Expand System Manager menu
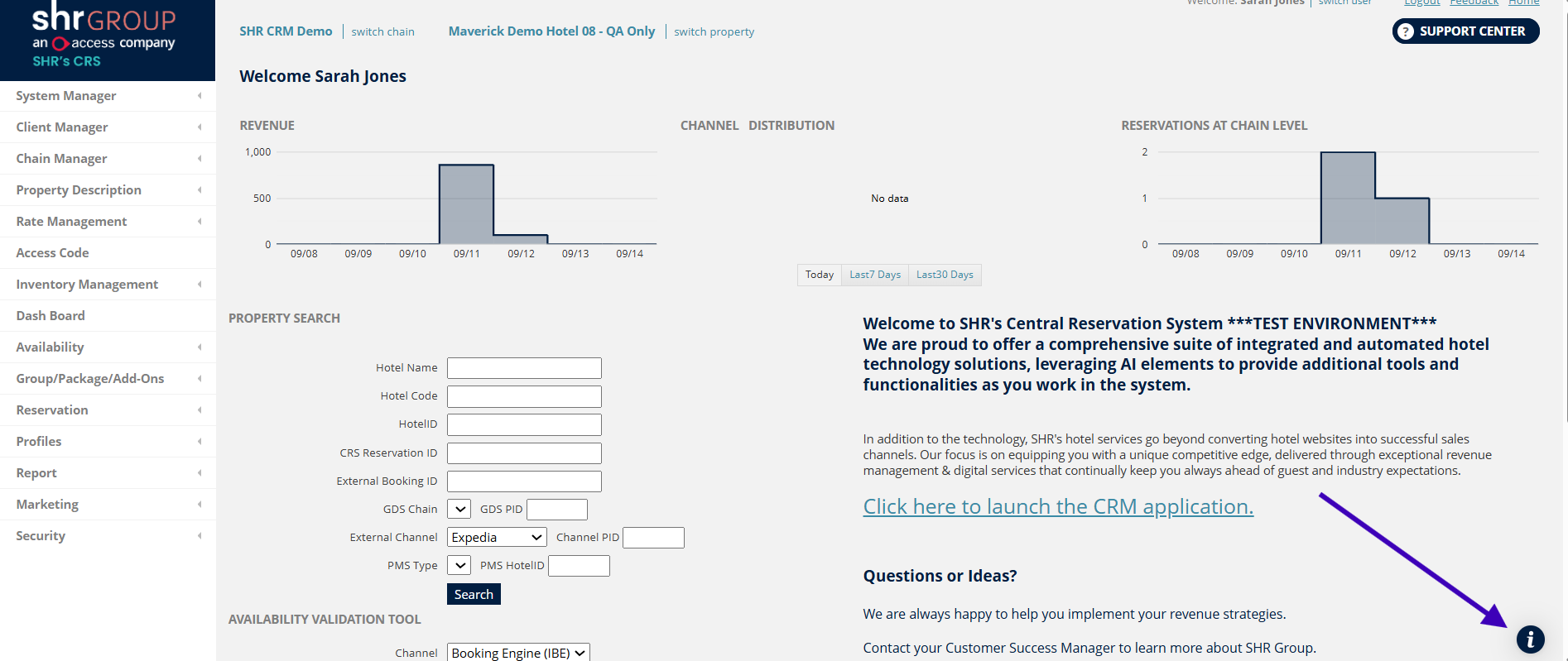 click(x=108, y=96)
